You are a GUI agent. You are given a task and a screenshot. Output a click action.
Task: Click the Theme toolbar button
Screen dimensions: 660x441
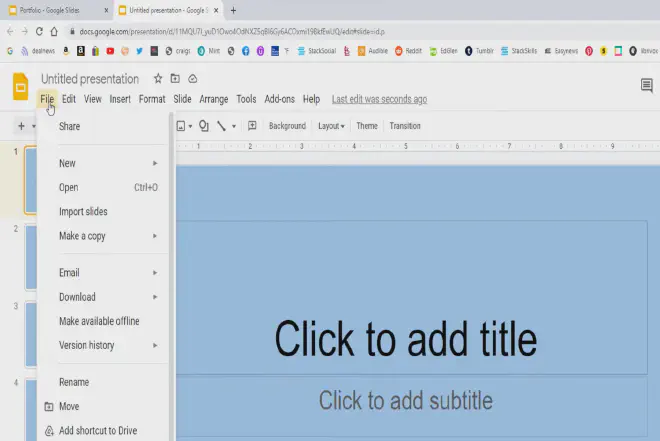[367, 126]
